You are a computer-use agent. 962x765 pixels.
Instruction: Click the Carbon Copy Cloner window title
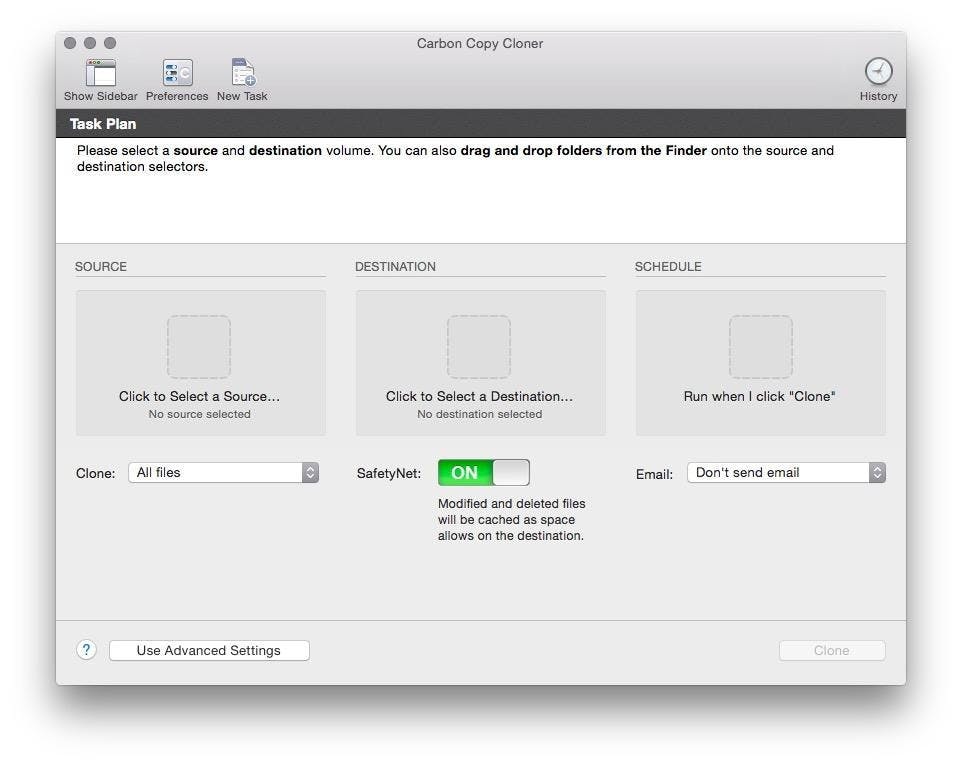tap(480, 43)
